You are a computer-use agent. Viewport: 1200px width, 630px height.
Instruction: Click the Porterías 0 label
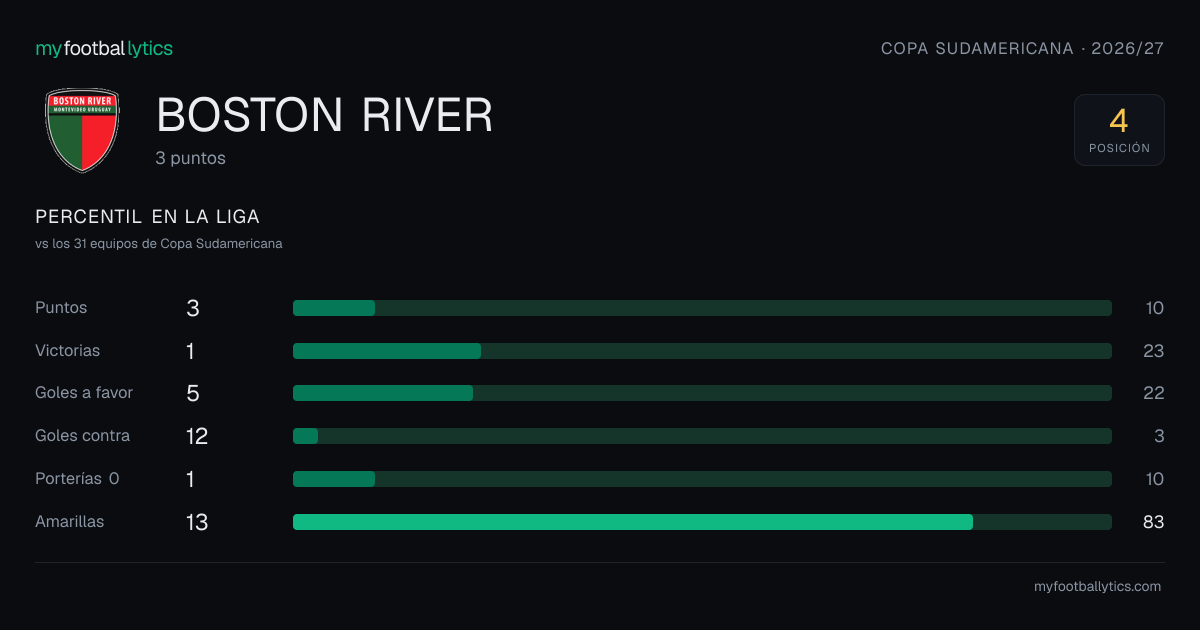coord(77,479)
